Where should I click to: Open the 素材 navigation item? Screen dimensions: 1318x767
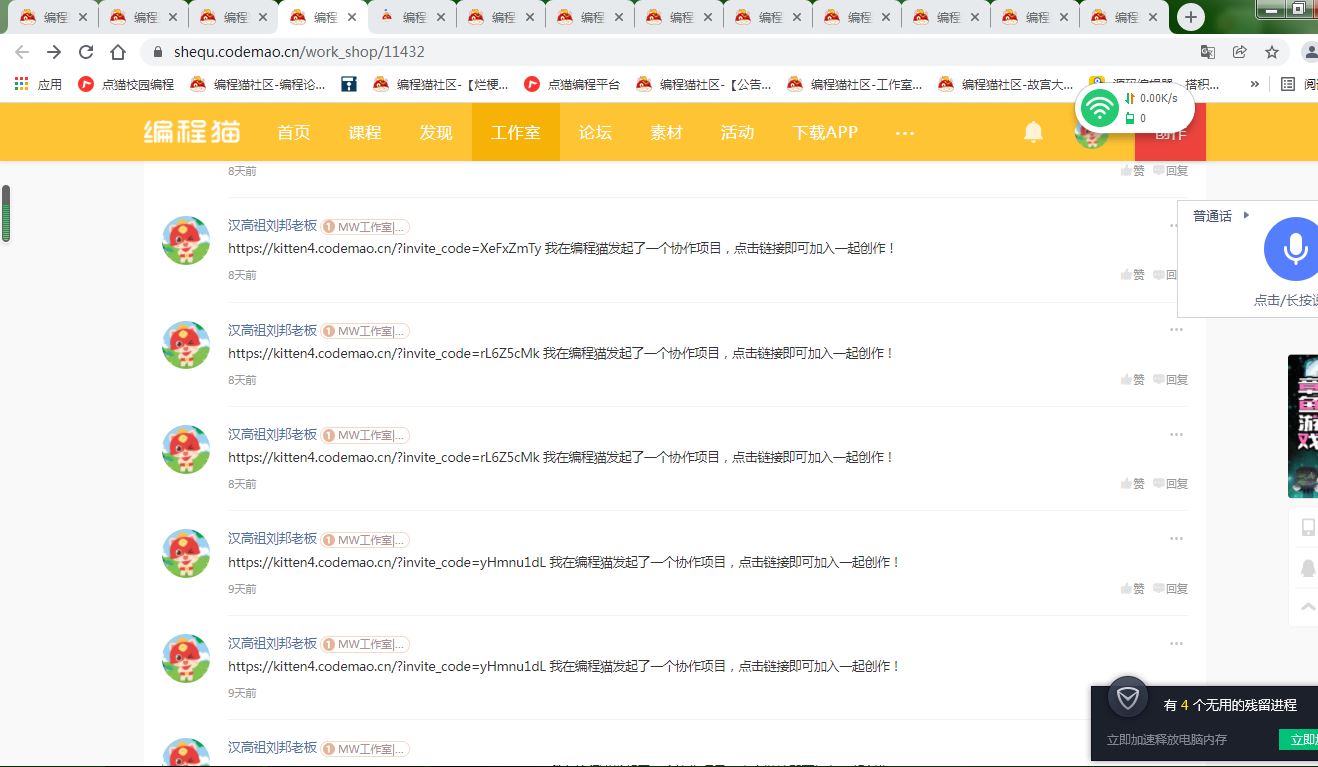coord(666,132)
